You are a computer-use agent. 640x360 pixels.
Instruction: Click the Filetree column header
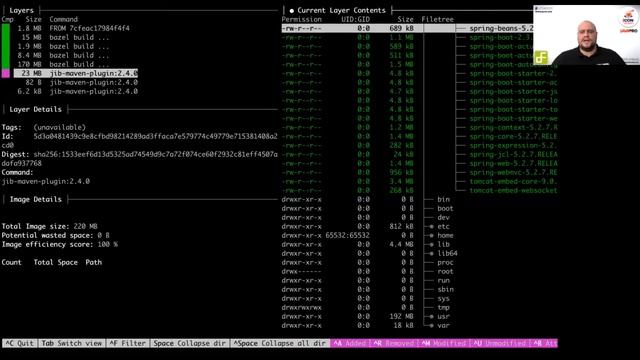(437, 19)
